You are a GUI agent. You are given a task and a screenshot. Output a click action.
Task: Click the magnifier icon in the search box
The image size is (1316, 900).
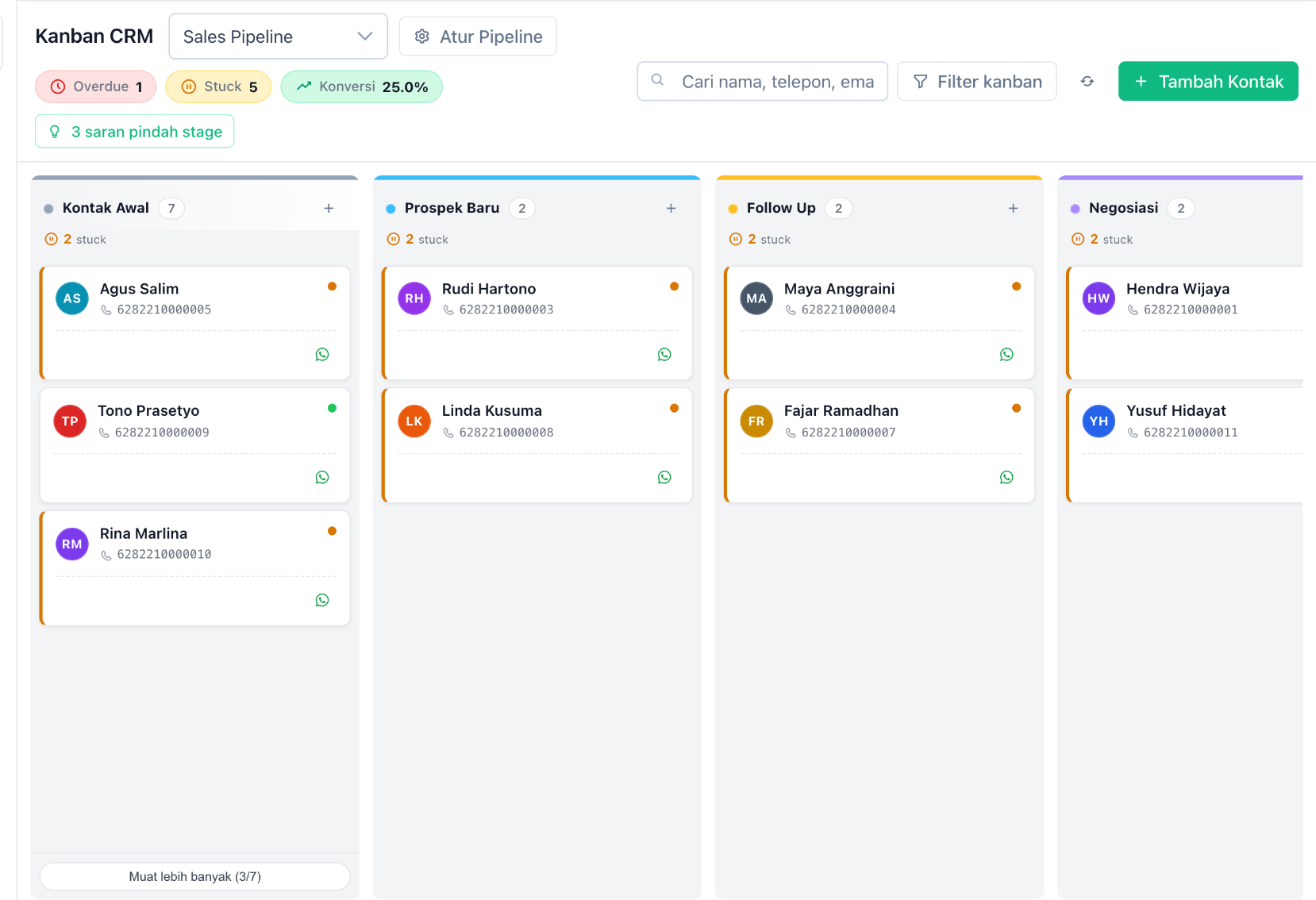click(657, 80)
